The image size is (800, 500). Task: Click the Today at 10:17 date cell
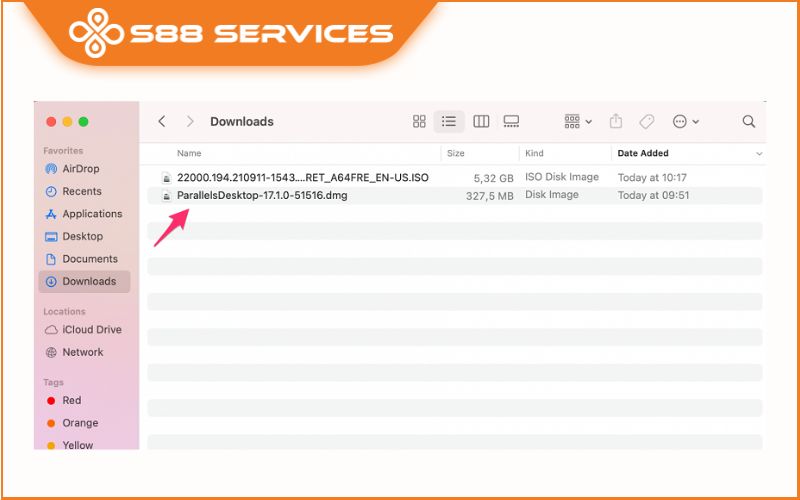pyautogui.click(x=652, y=178)
